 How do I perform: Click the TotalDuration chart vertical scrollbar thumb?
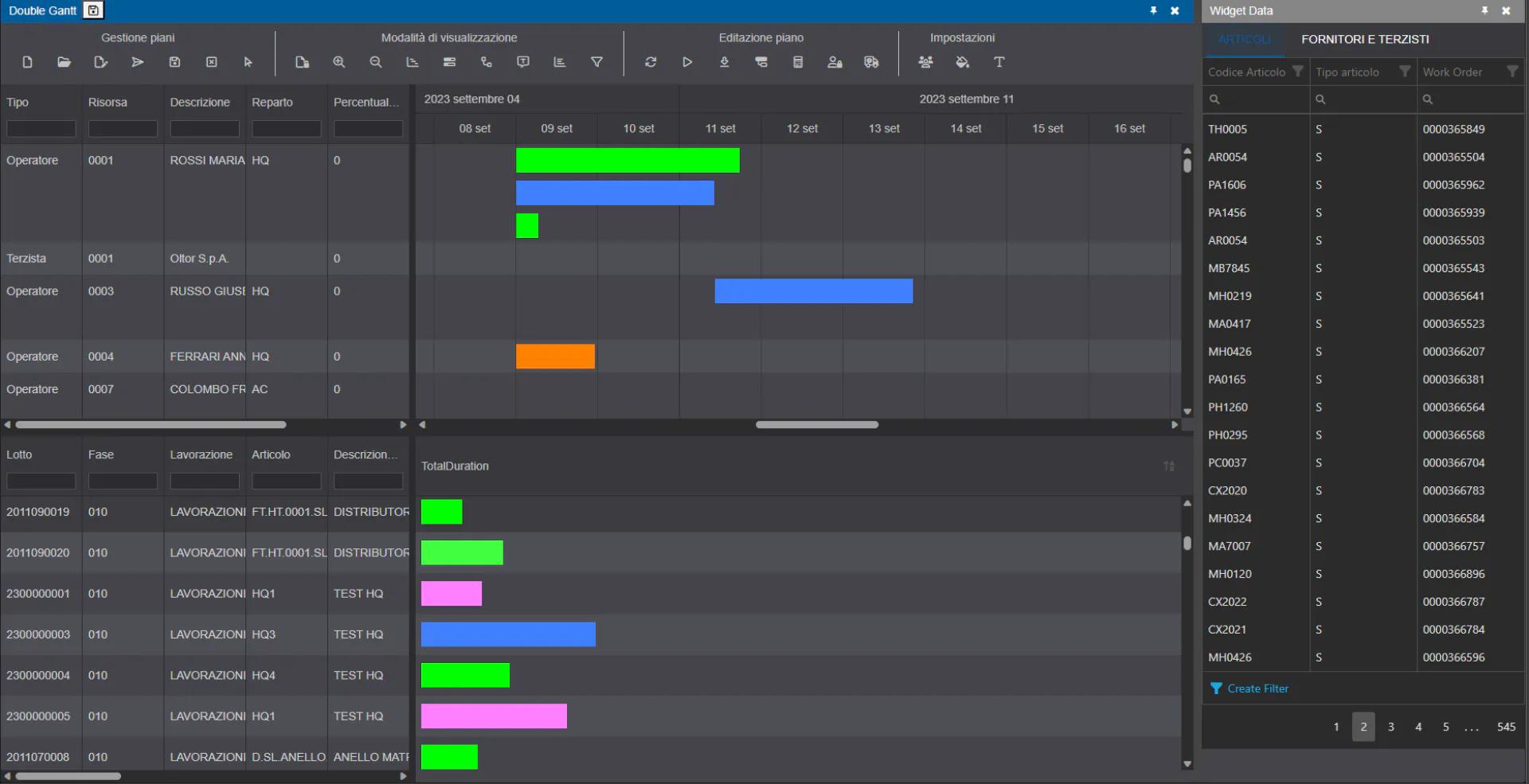coord(1187,543)
